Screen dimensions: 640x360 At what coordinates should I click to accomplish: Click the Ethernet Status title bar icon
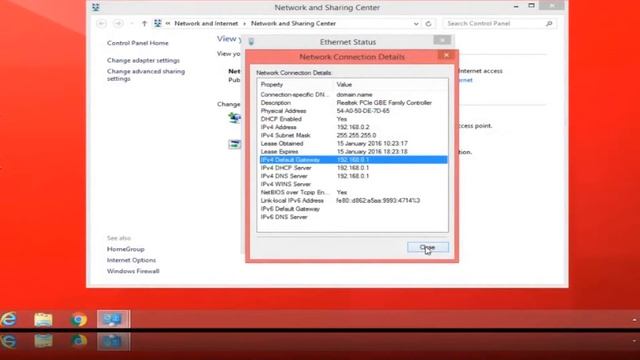pyautogui.click(x=251, y=42)
